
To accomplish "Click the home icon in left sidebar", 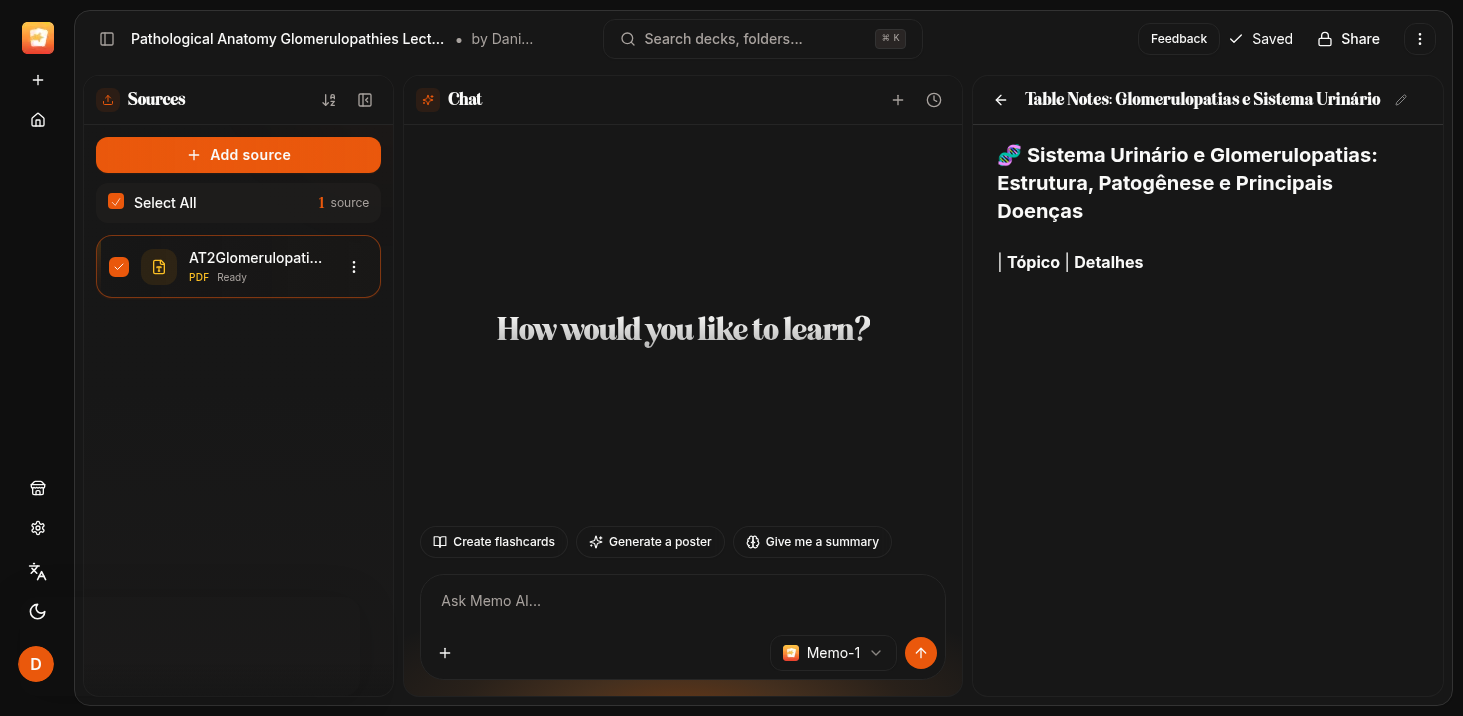I will click(x=38, y=120).
